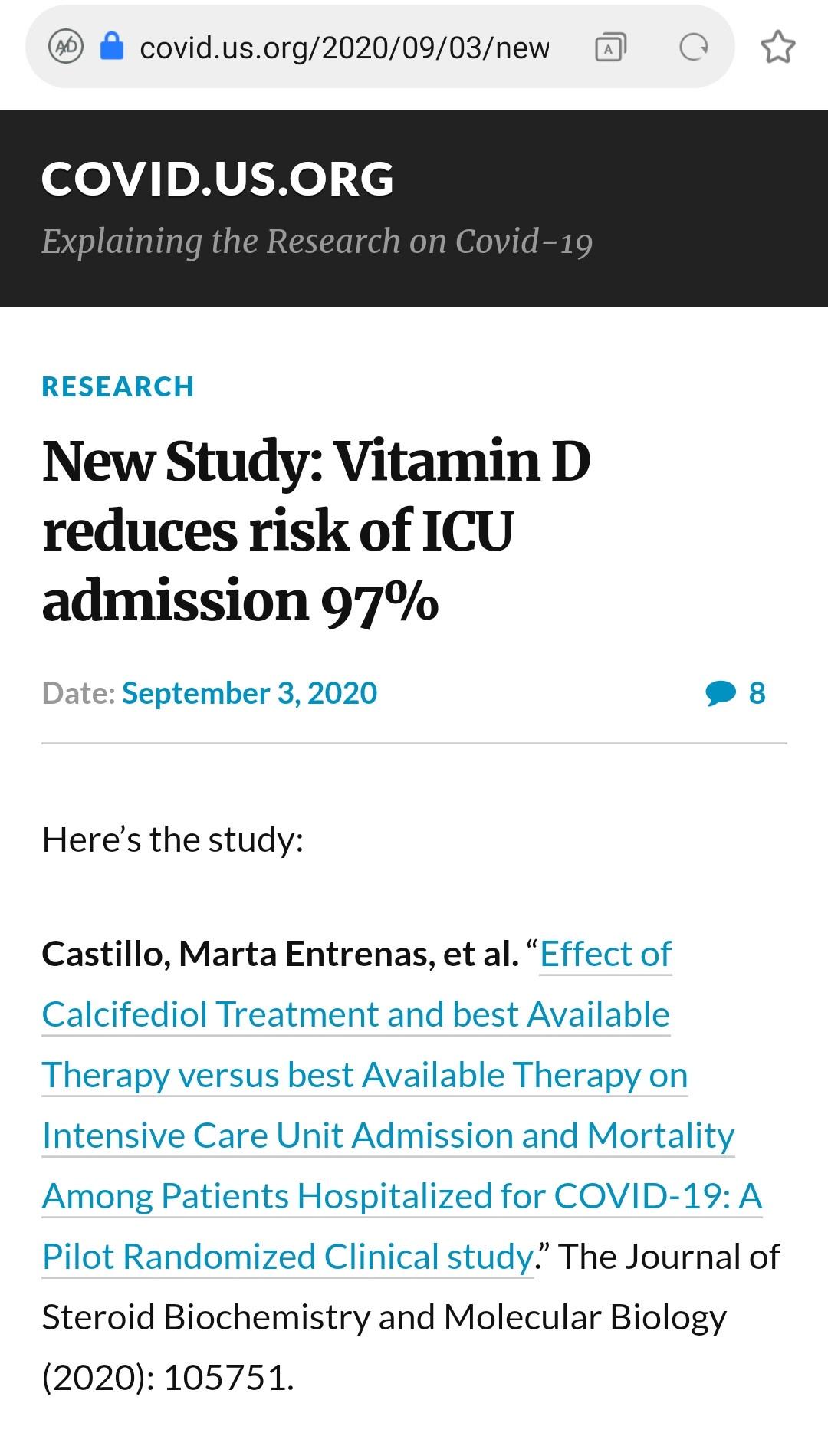This screenshot has height=1456, width=828.
Task: Click the '(2020): 105751.' citation text
Action: click(x=168, y=1377)
